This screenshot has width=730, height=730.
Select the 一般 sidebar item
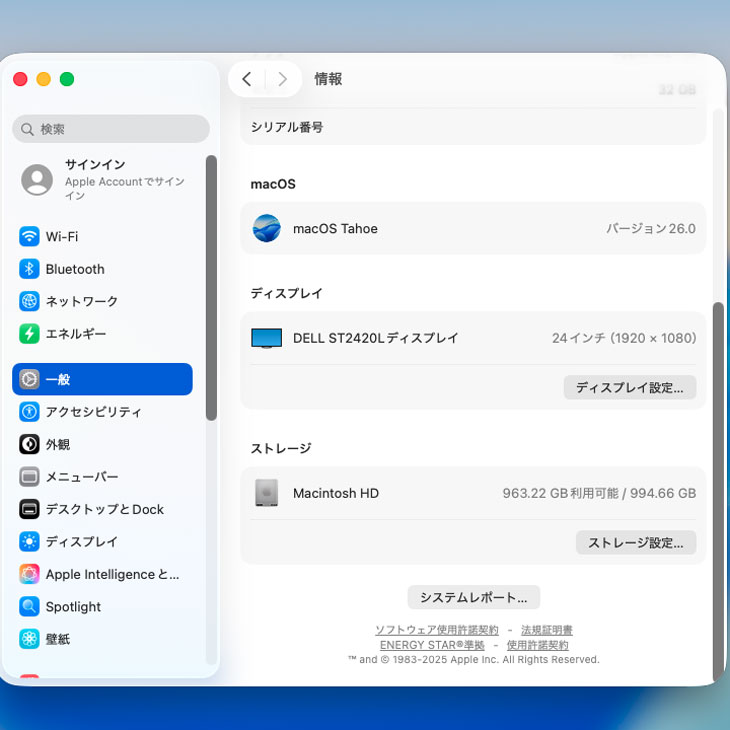[102, 380]
